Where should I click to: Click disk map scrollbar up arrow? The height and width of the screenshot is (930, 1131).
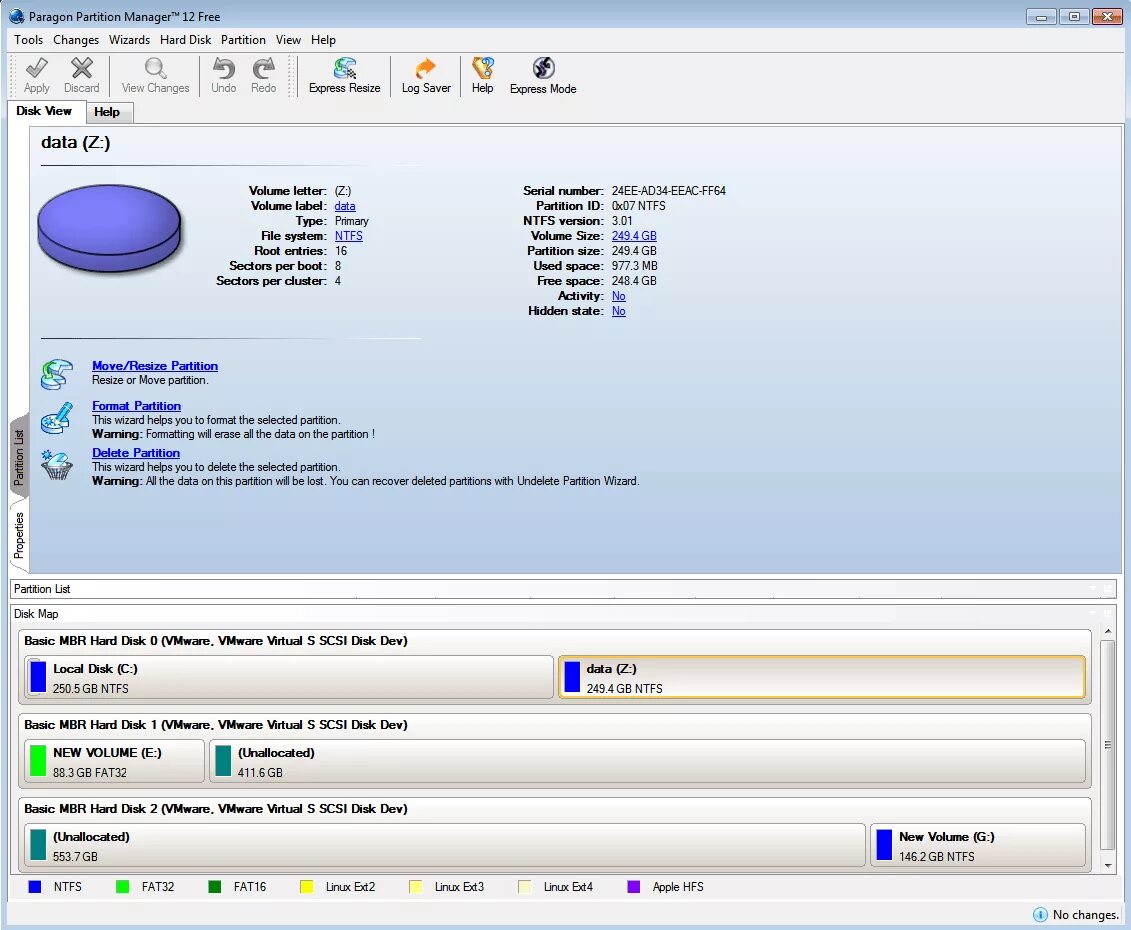(x=1108, y=632)
